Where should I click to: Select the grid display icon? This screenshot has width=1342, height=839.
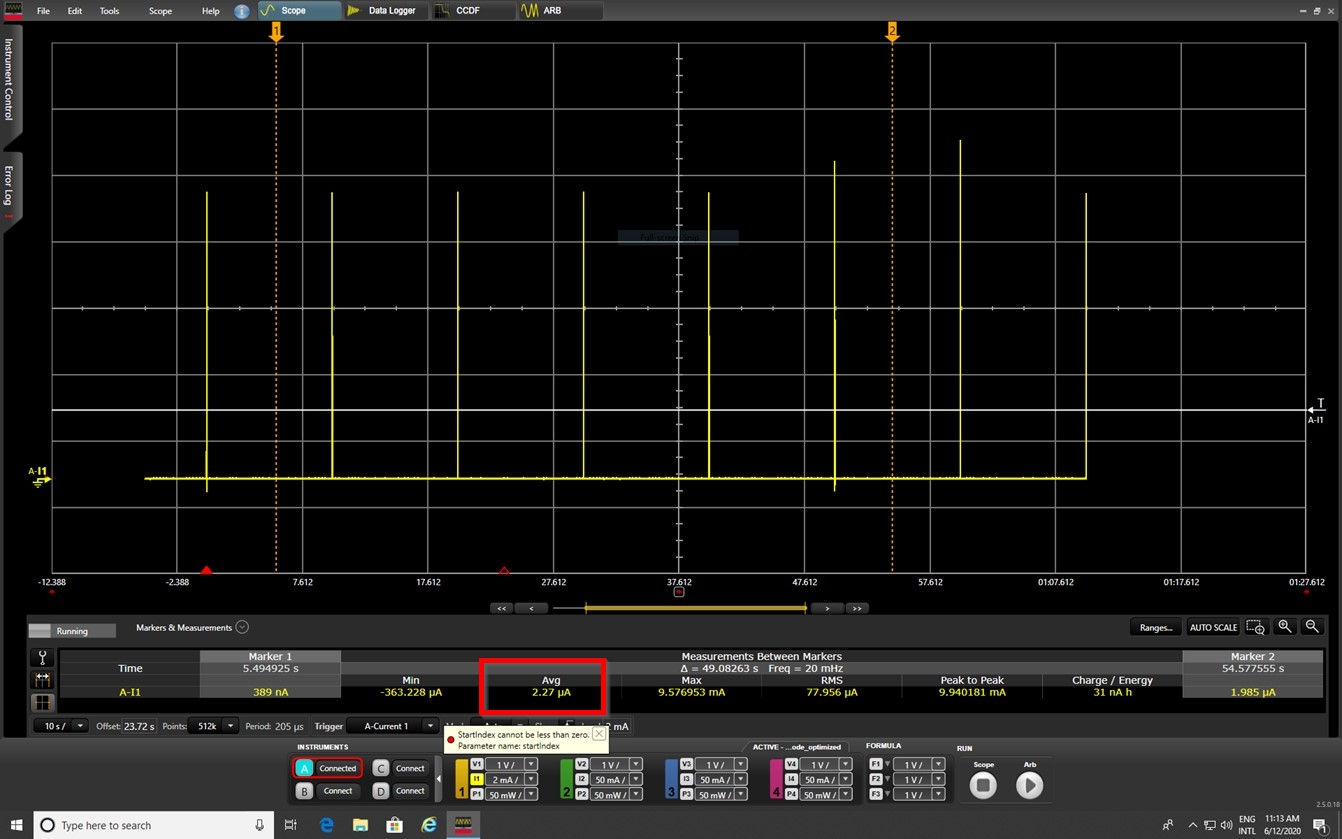[42, 703]
